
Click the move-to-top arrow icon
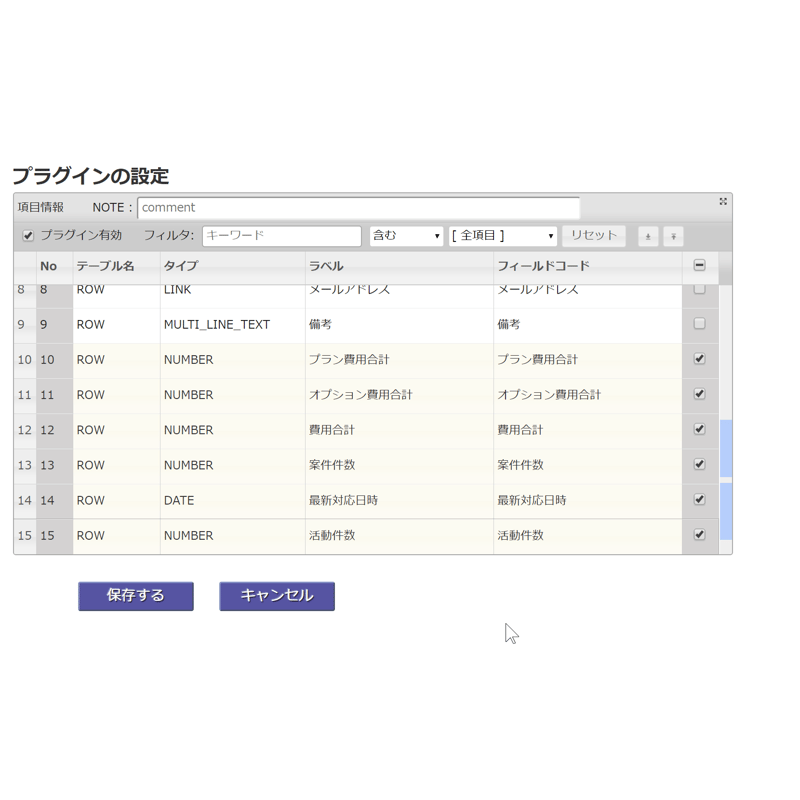pyautogui.click(x=650, y=236)
